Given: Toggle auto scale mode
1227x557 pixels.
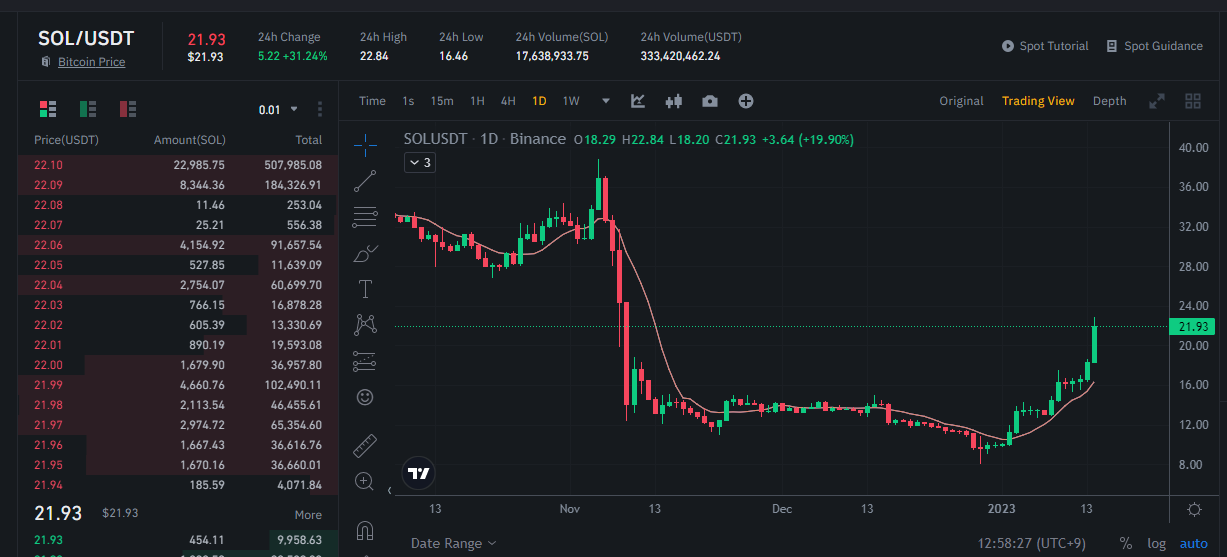Looking at the screenshot, I should [1194, 543].
